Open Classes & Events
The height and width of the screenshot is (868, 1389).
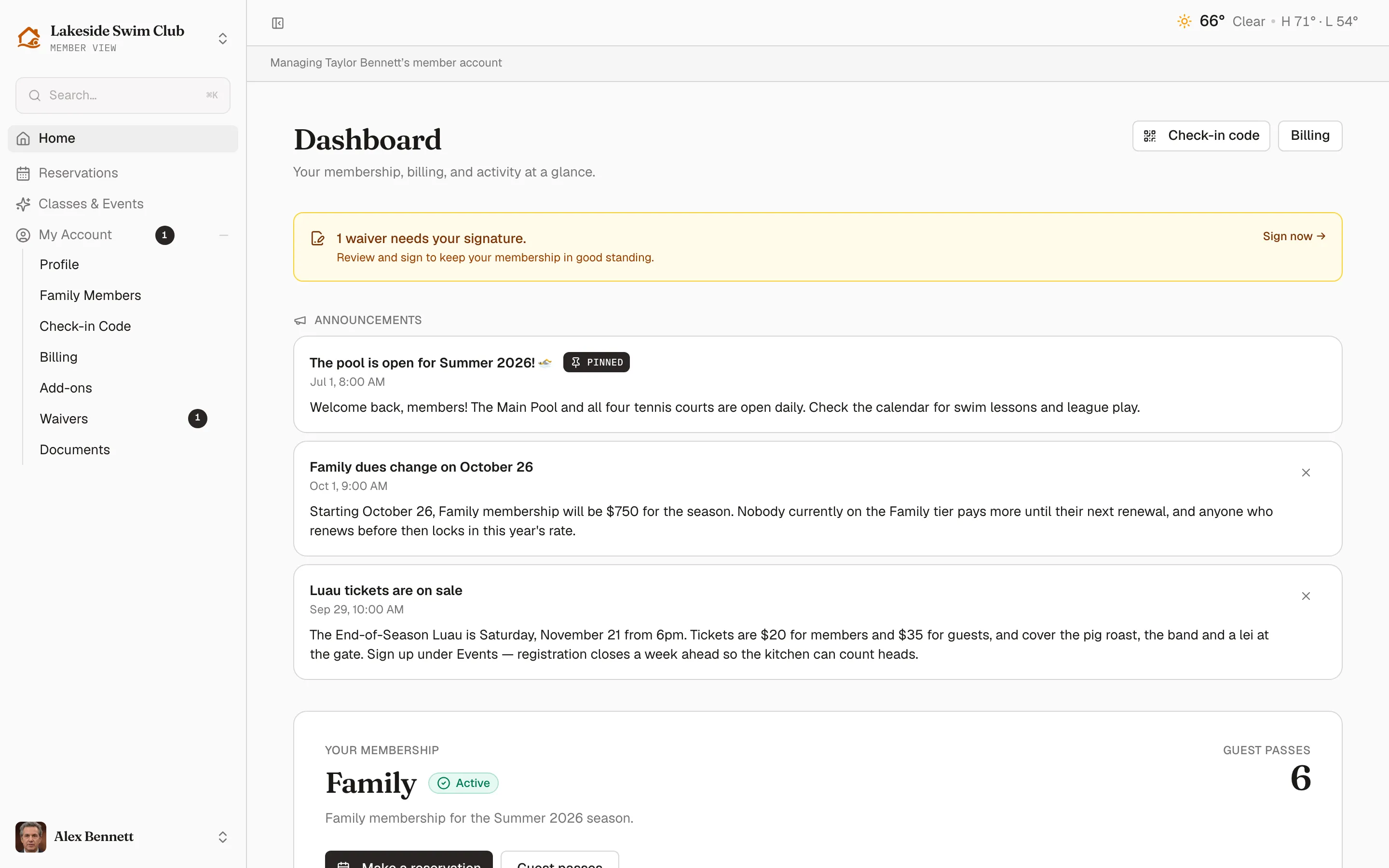coord(123,204)
